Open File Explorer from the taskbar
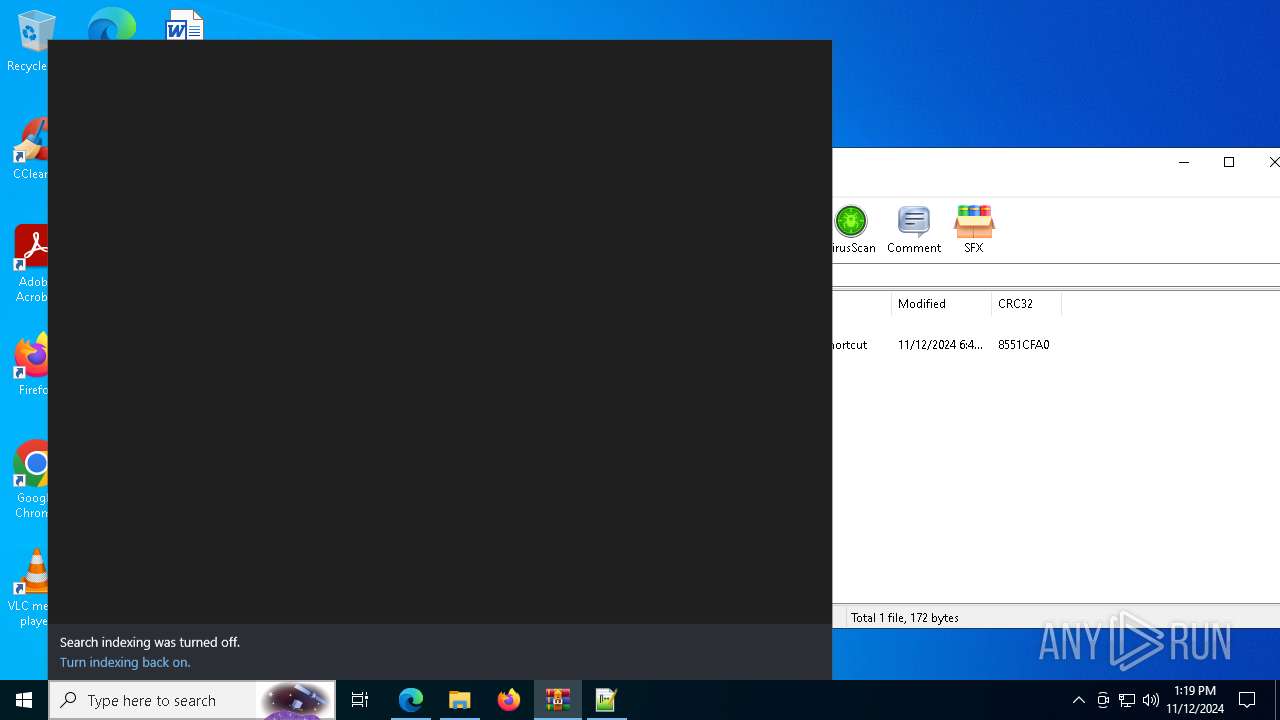The height and width of the screenshot is (720, 1280). [460, 700]
